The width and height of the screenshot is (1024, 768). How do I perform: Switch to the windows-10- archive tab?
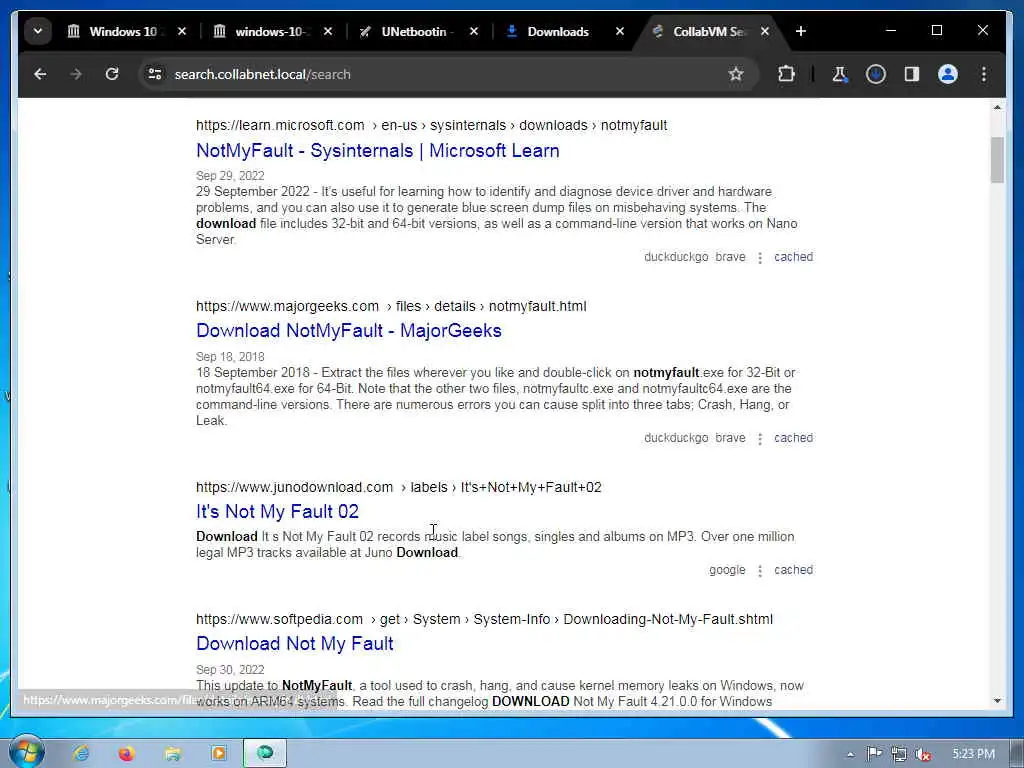273,31
